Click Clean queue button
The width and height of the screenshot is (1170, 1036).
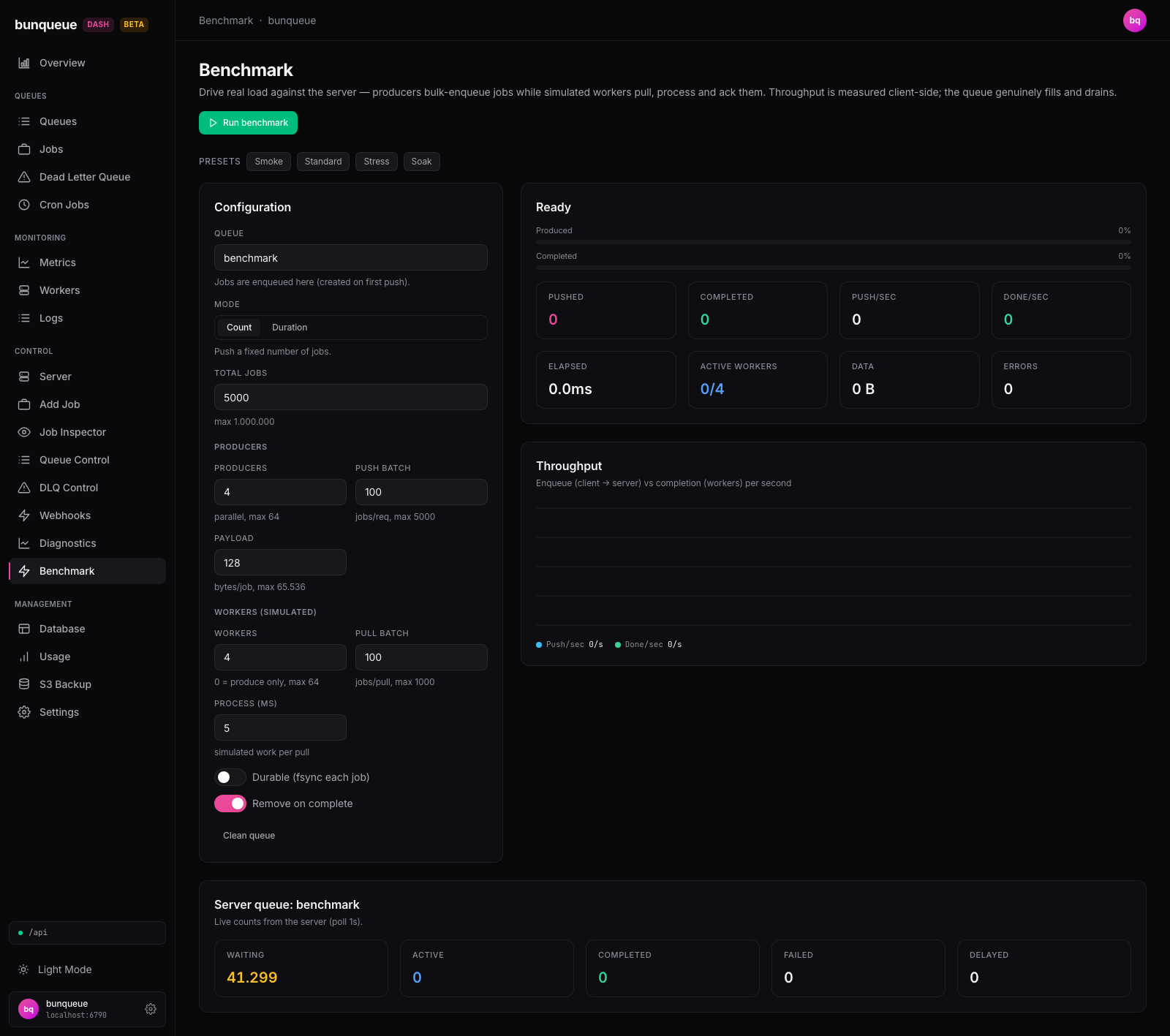pos(249,836)
